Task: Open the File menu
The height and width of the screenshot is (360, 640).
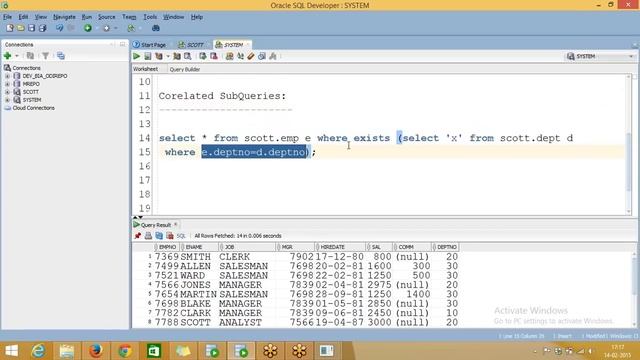Action: [x=7, y=17]
